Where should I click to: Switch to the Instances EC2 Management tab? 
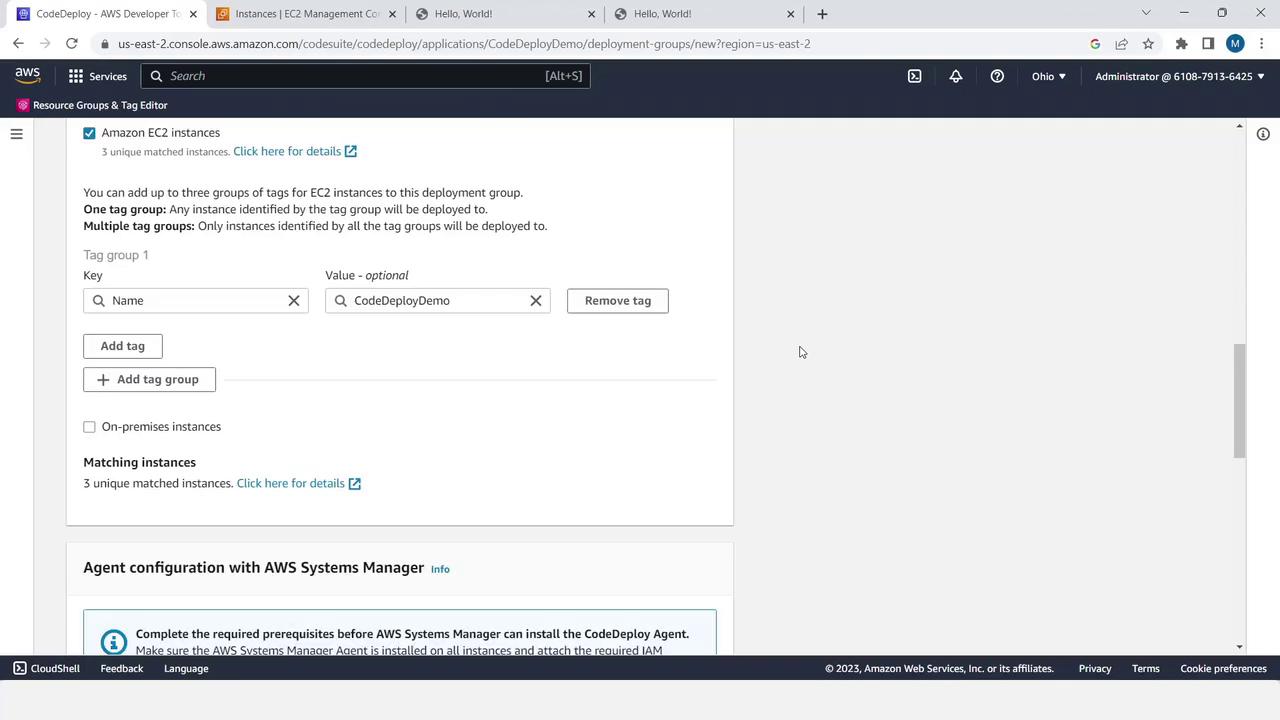pos(305,14)
